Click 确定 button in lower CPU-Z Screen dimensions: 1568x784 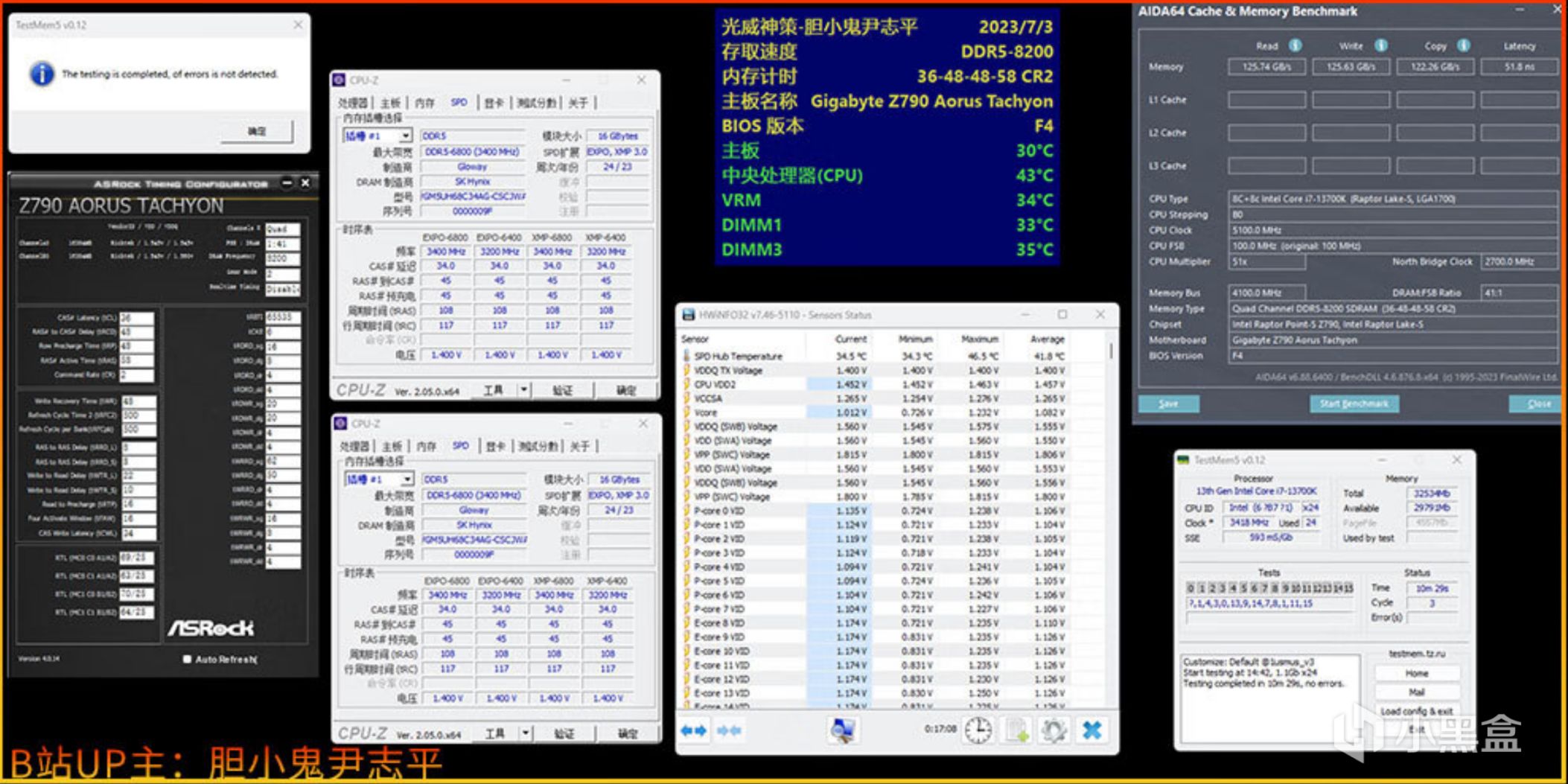(628, 733)
